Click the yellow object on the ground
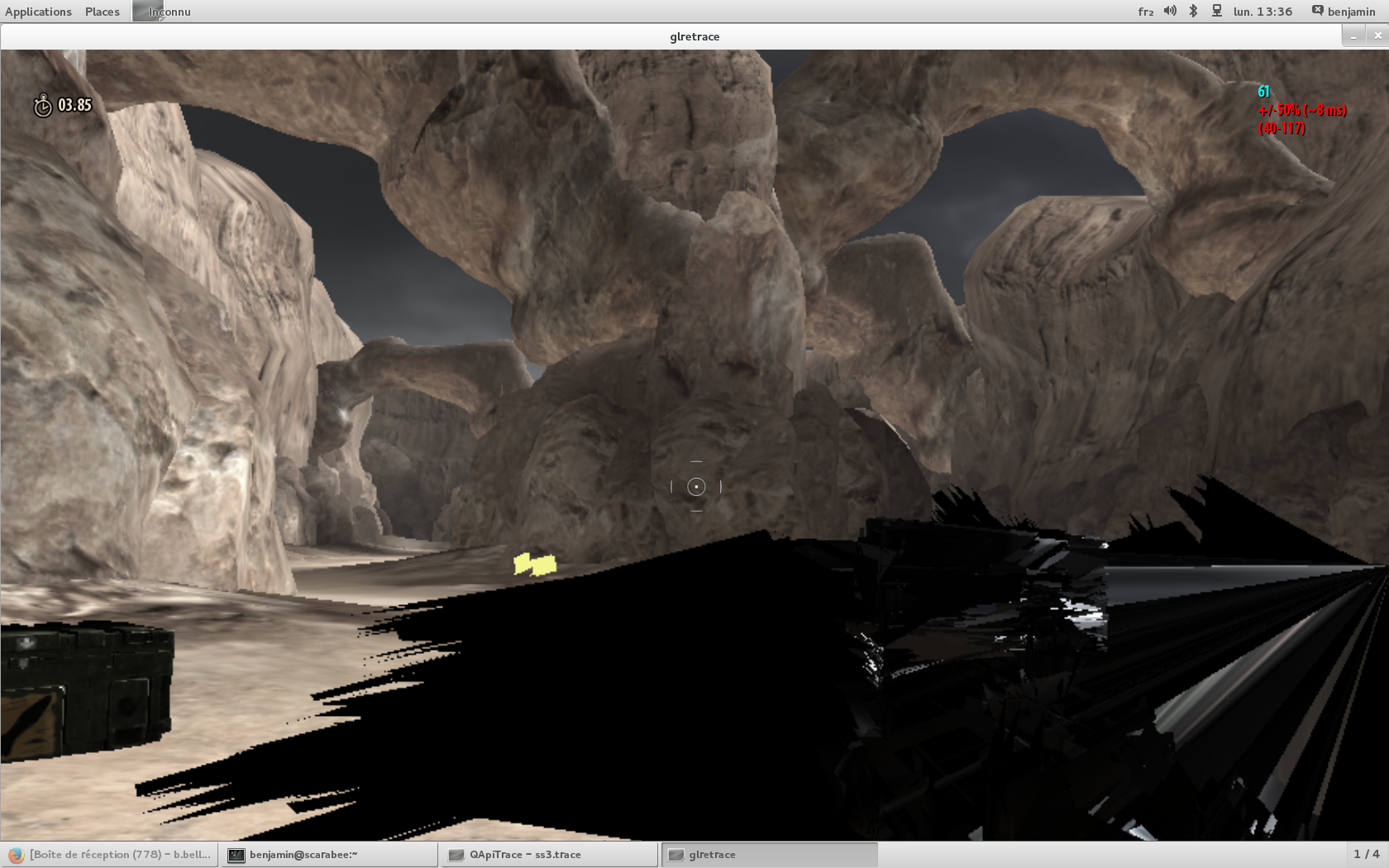The width and height of the screenshot is (1389, 868). (x=535, y=565)
